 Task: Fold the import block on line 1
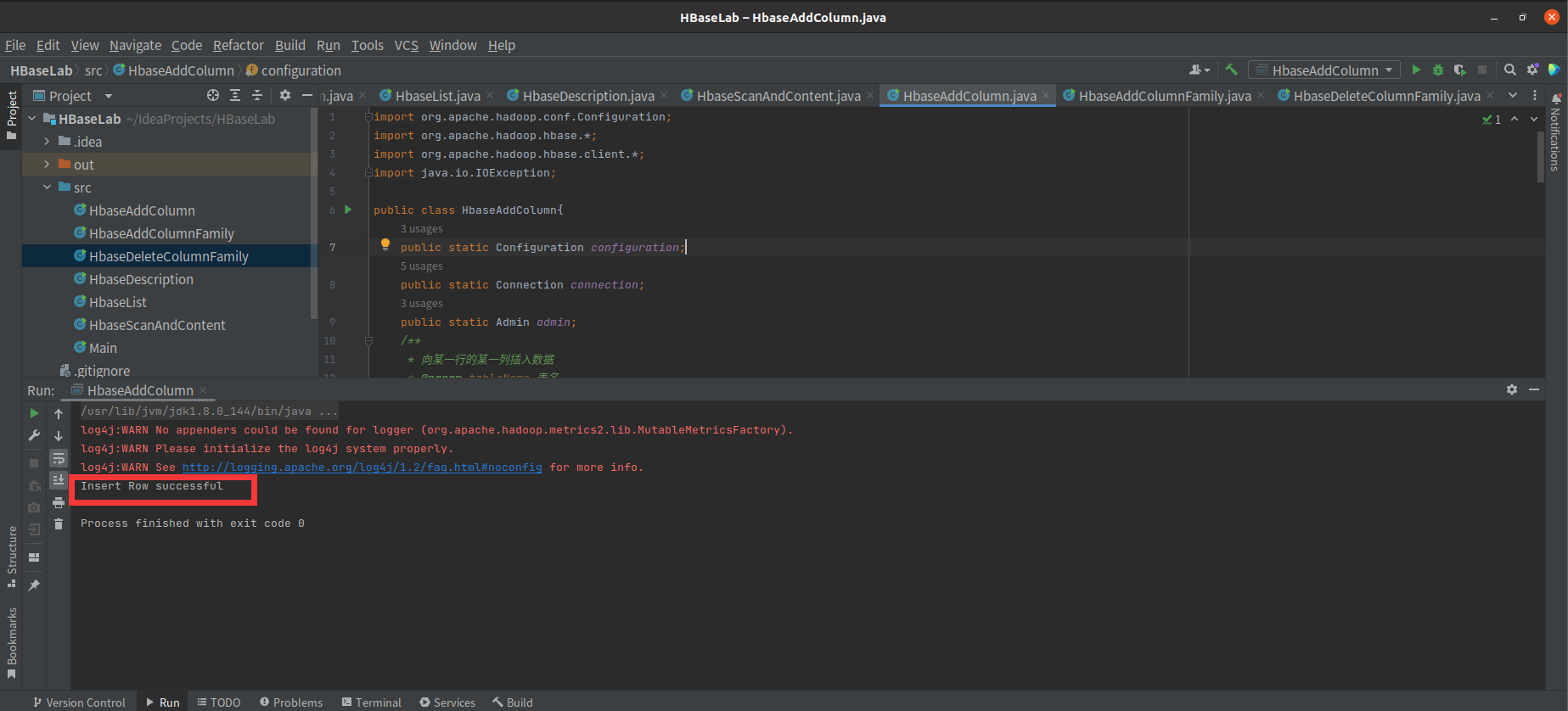click(x=368, y=117)
